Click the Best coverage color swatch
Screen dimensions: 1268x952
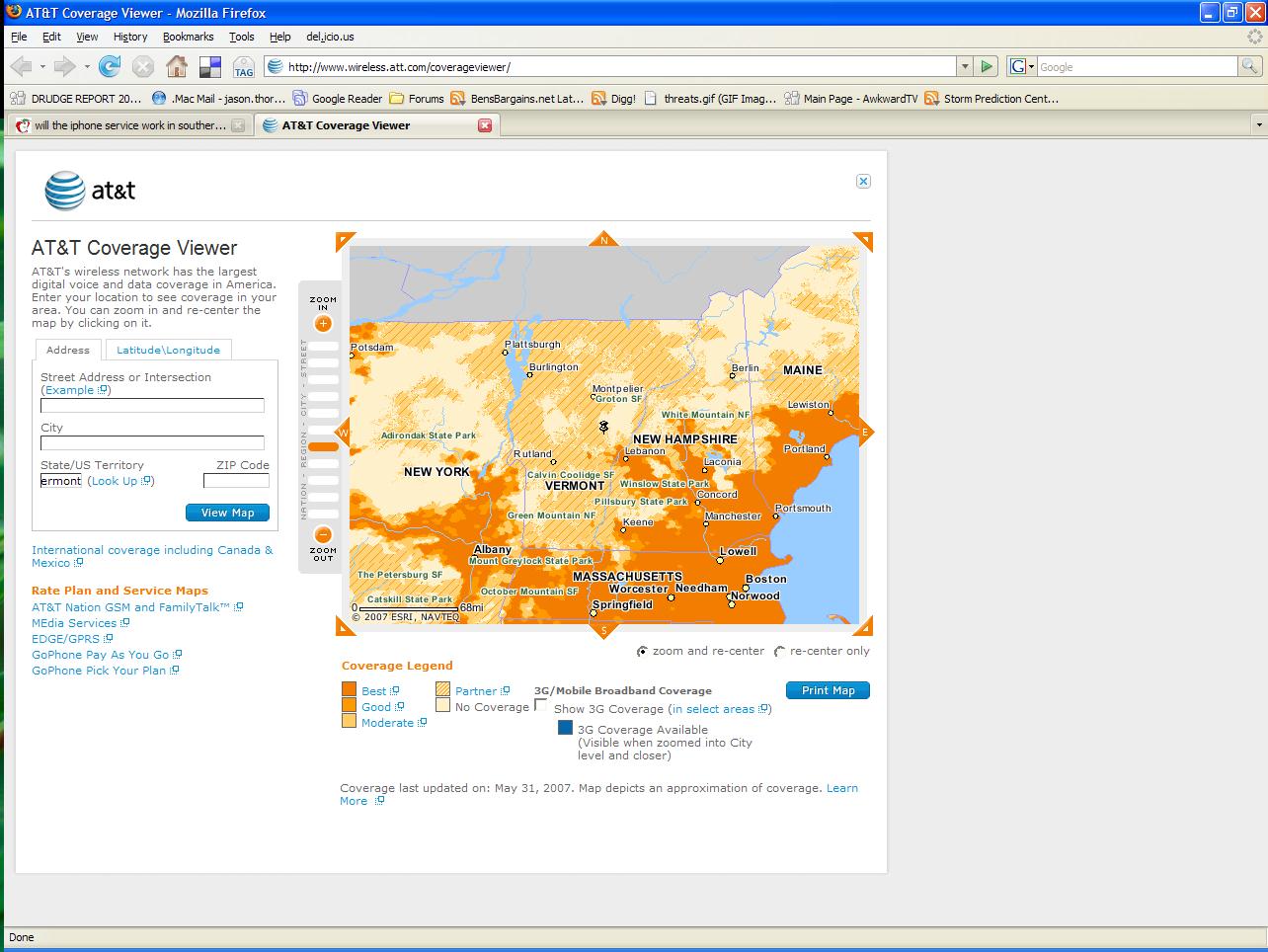pos(349,689)
